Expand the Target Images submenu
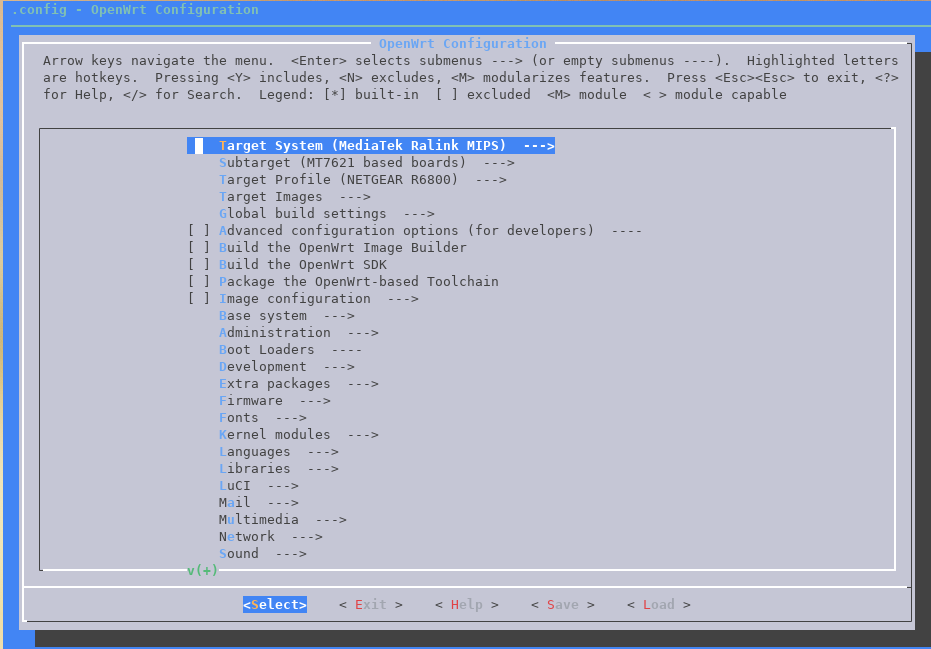 coord(294,197)
